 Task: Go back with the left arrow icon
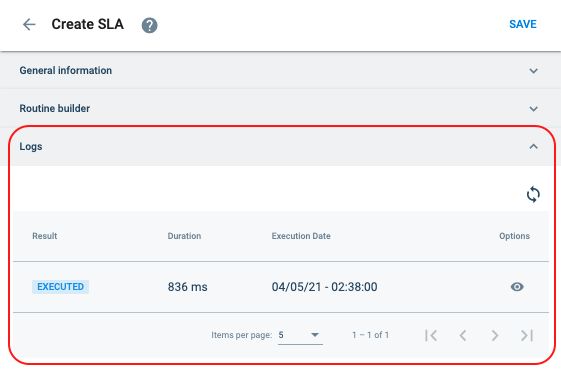pyautogui.click(x=29, y=25)
